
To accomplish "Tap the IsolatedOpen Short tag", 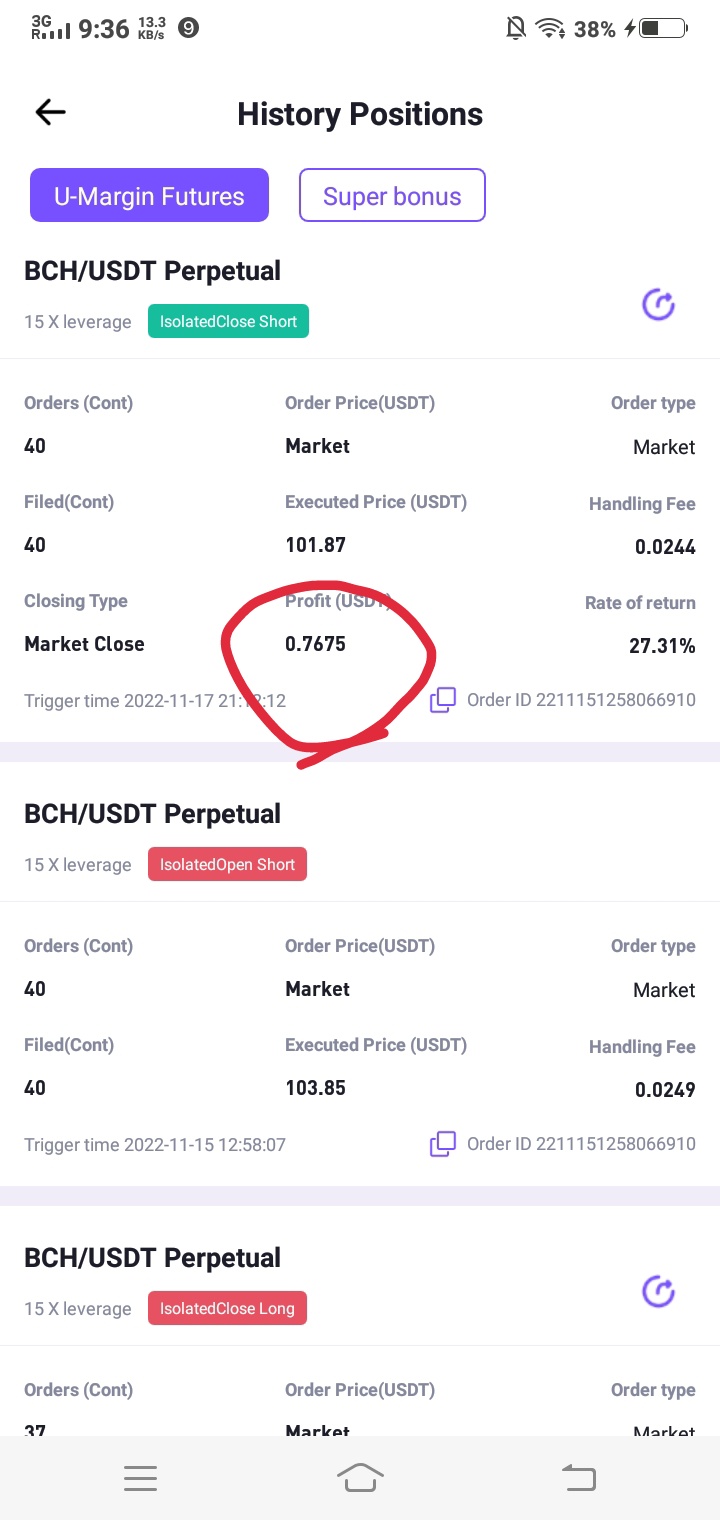I will pos(227,865).
